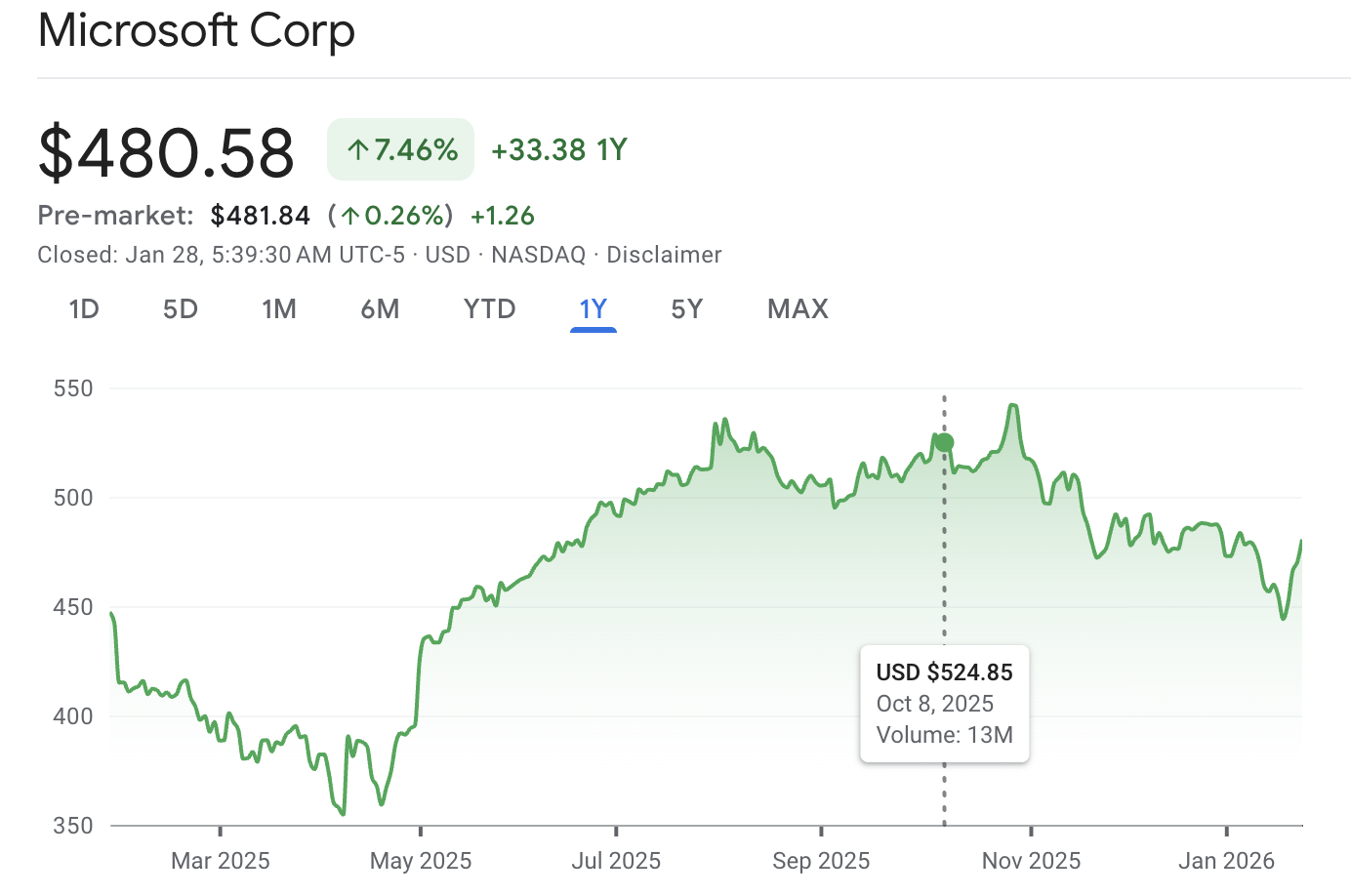This screenshot has height=896, width=1351.
Task: Open the 6M chart view
Action: 380,308
